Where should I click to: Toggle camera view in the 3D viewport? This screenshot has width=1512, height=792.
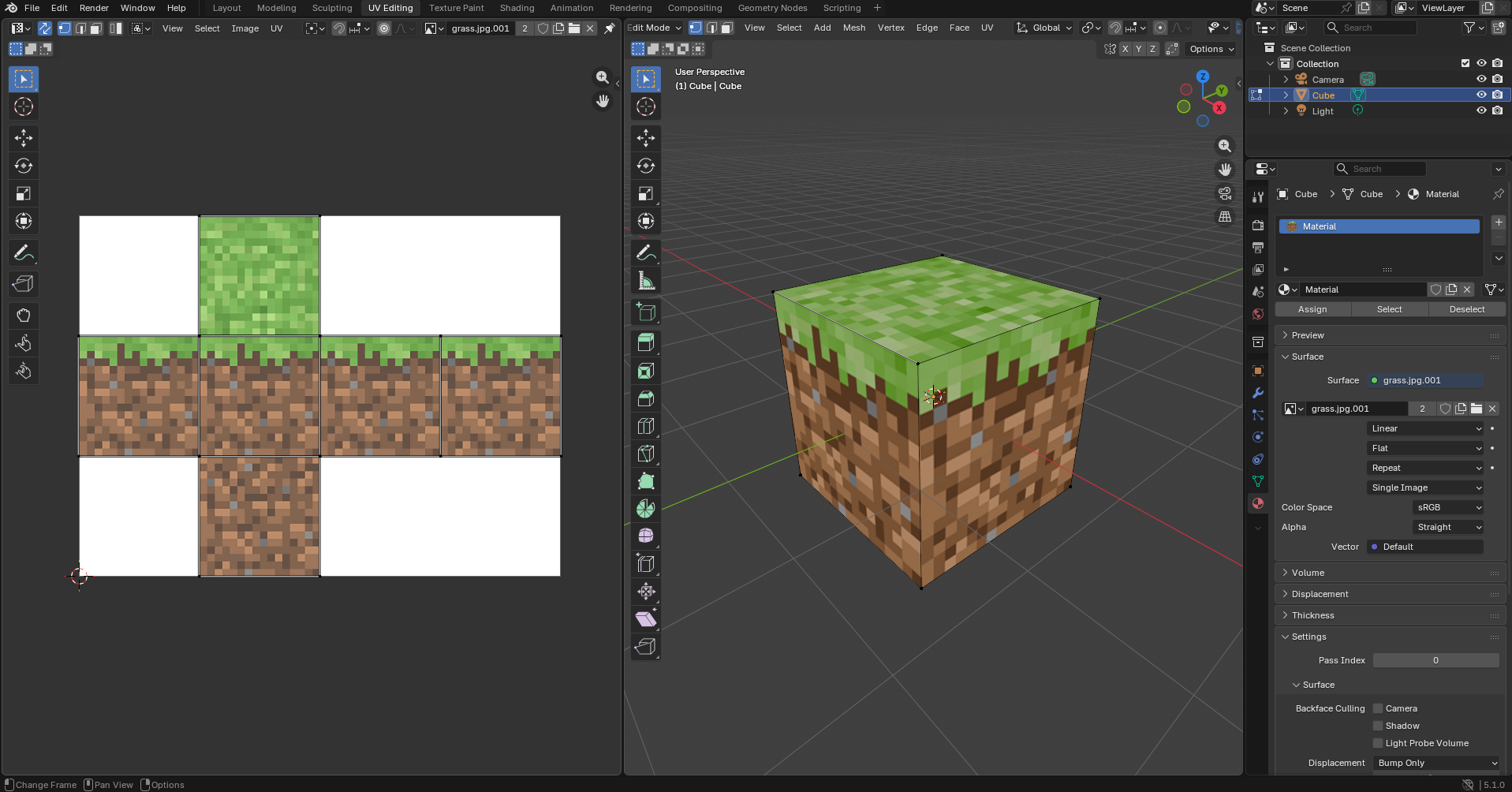tap(1225, 193)
